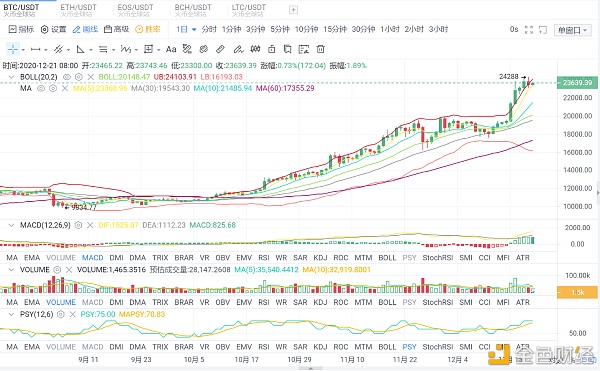Open MACD(12,26,9) settings gear
Screen dimensions: 600x371
click(x=78, y=225)
